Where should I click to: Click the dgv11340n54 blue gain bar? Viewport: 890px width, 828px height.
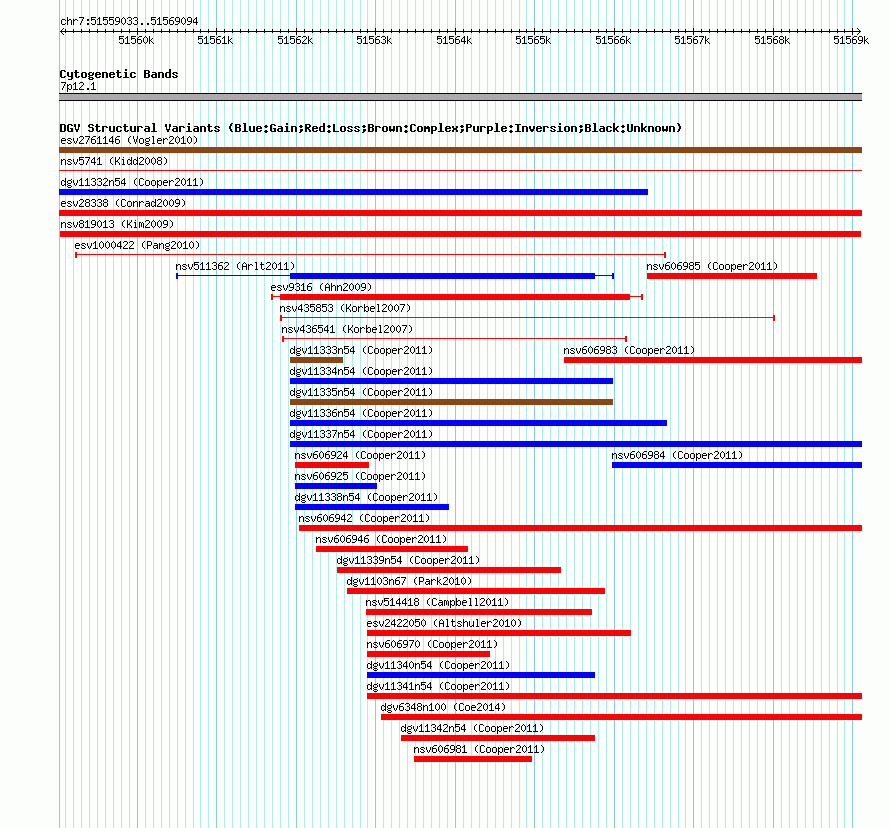(x=481, y=675)
